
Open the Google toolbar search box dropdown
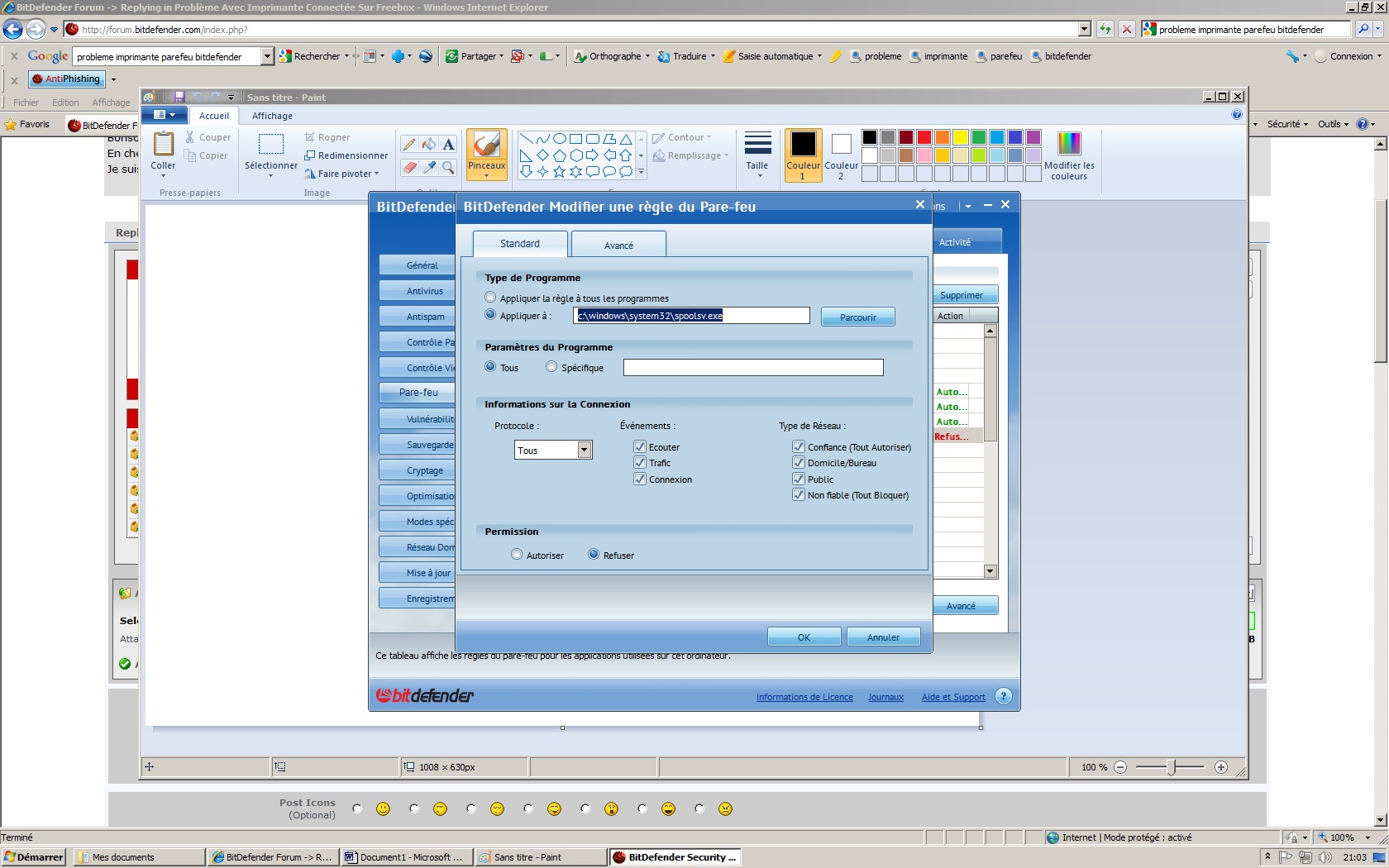point(267,56)
